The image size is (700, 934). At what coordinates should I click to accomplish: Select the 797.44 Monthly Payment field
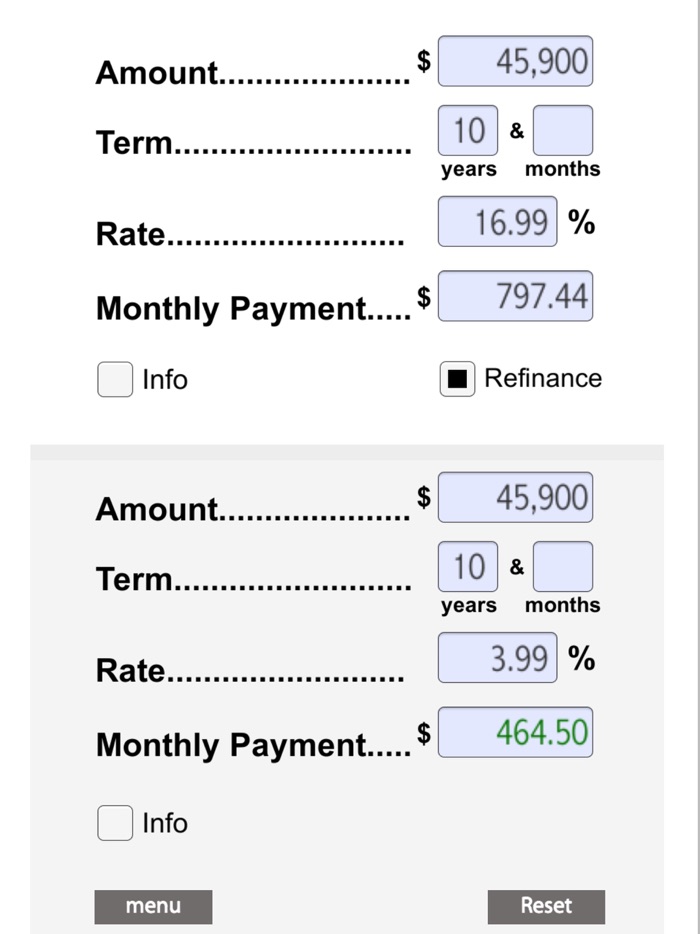[x=515, y=296]
